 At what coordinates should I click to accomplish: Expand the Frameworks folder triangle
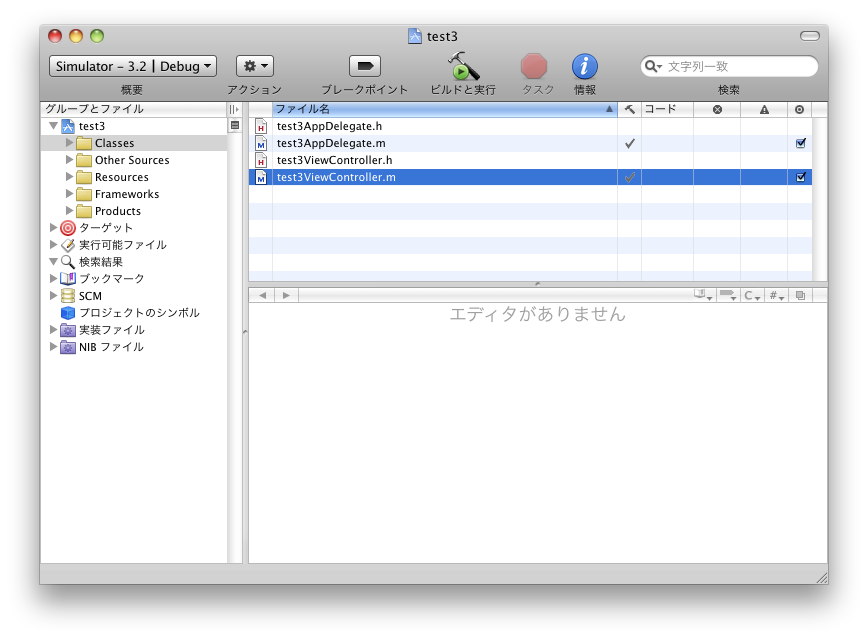point(70,194)
